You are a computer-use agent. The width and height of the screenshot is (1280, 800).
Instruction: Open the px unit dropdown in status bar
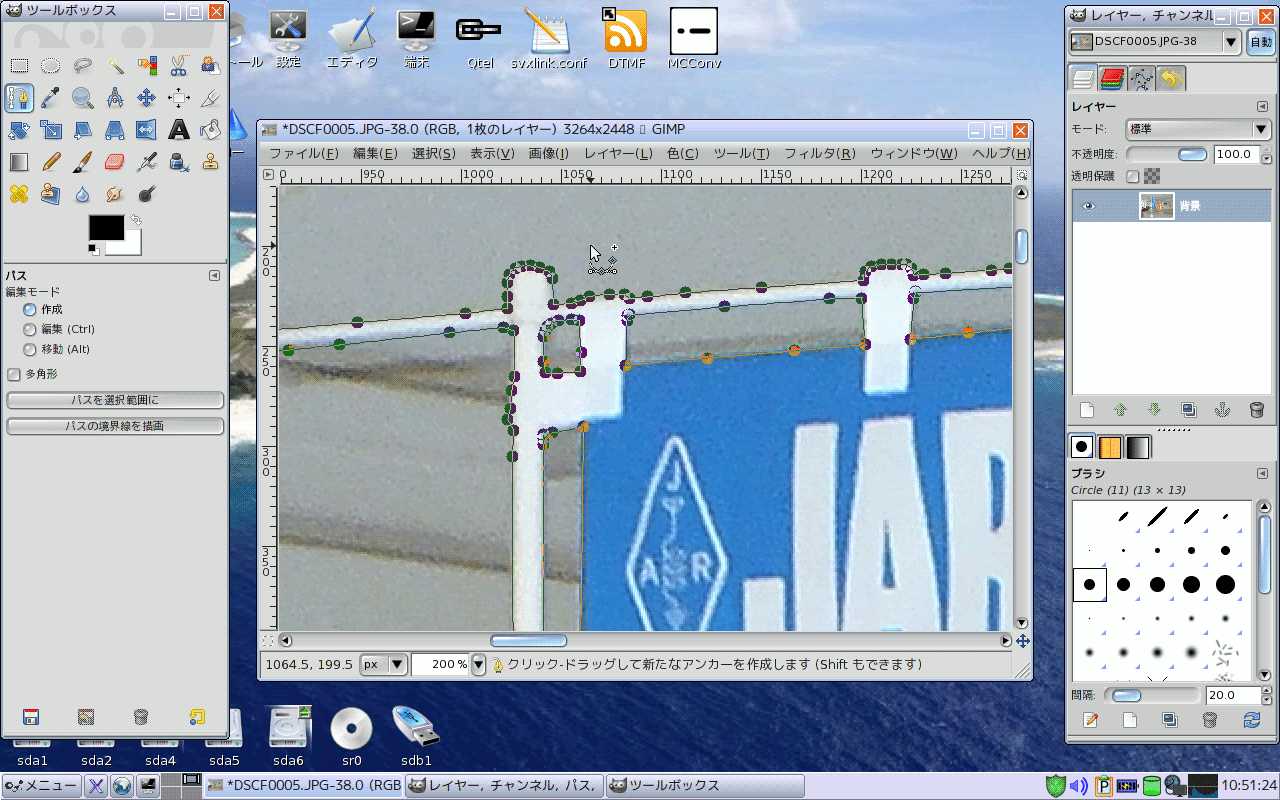pyautogui.click(x=384, y=664)
